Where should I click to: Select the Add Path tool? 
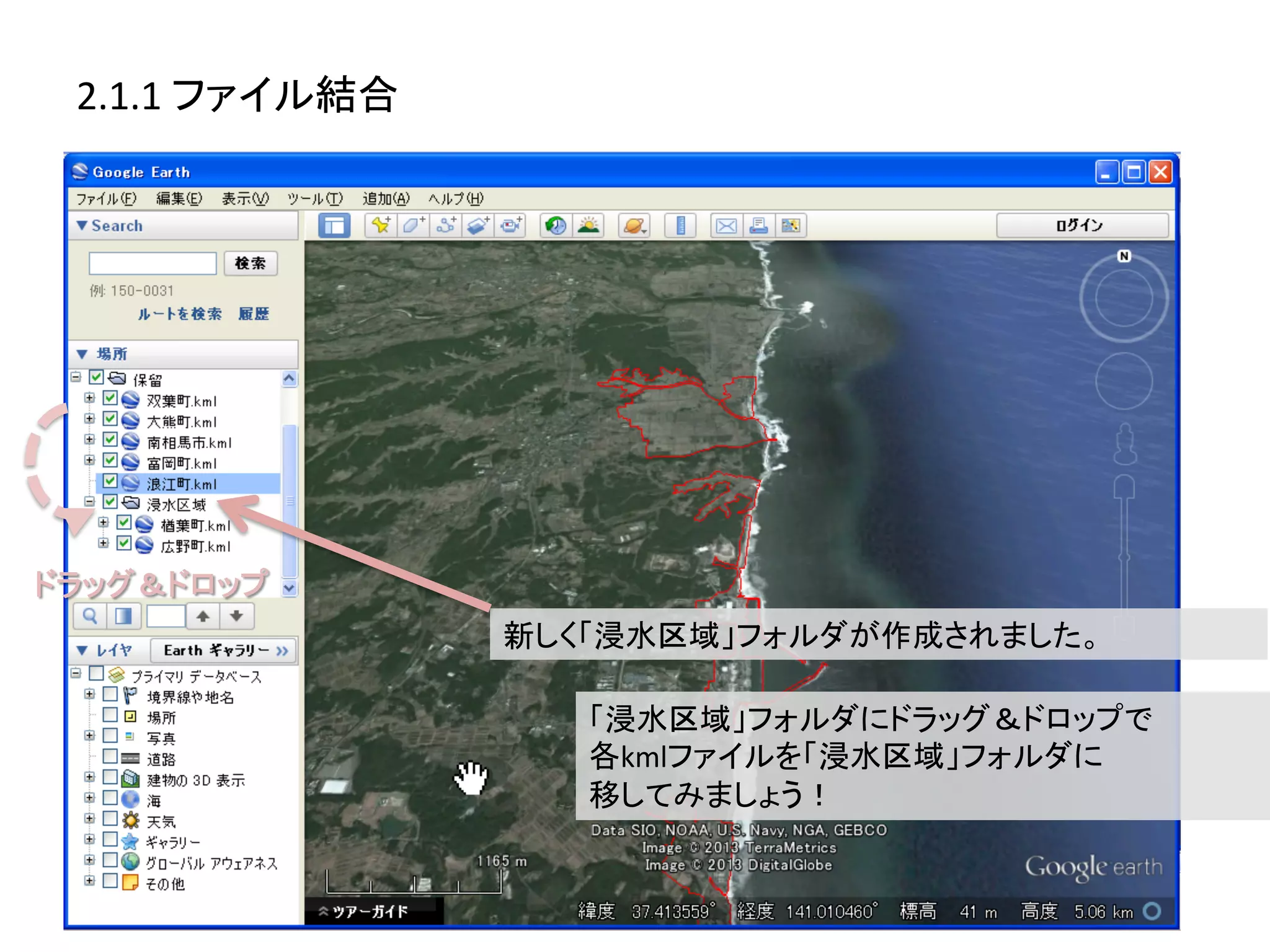coord(445,226)
